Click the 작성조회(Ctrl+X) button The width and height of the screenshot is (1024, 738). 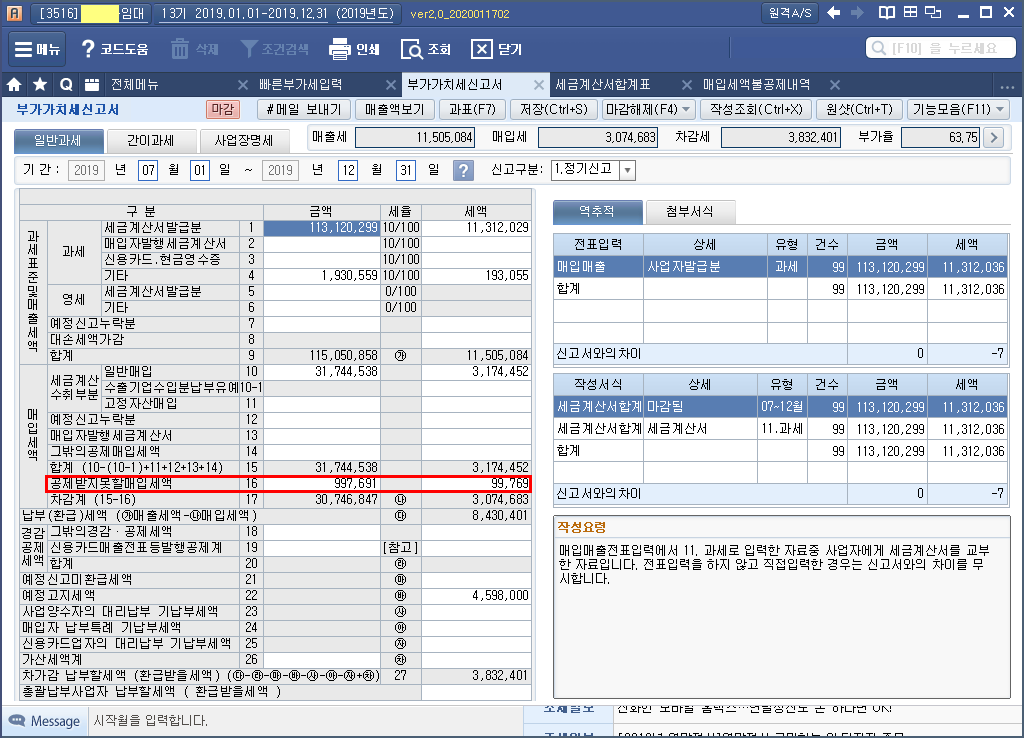pos(756,110)
